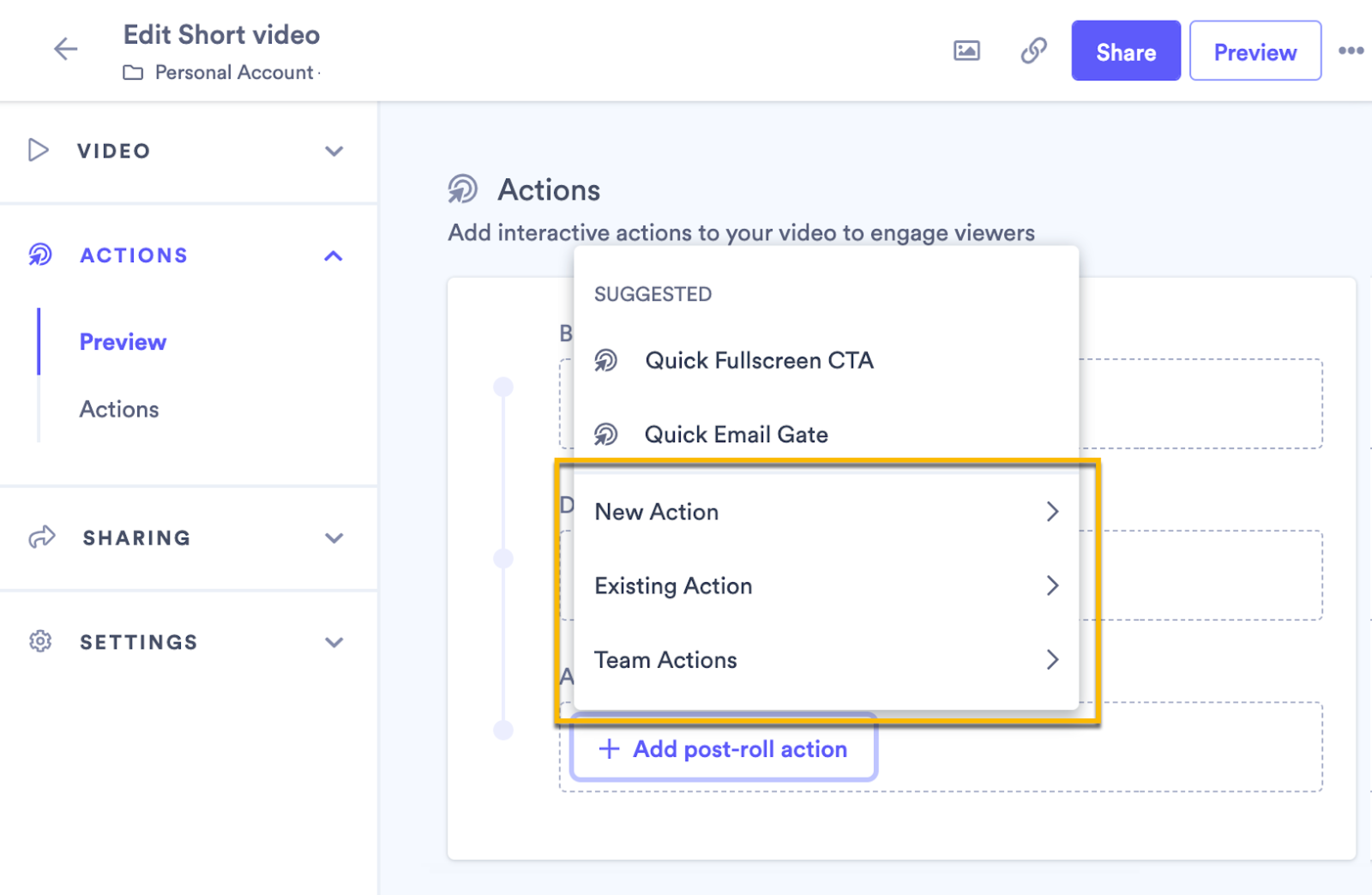Expand the VIDEO section chevron
Screen dimensions: 1372x895
[x=334, y=151]
